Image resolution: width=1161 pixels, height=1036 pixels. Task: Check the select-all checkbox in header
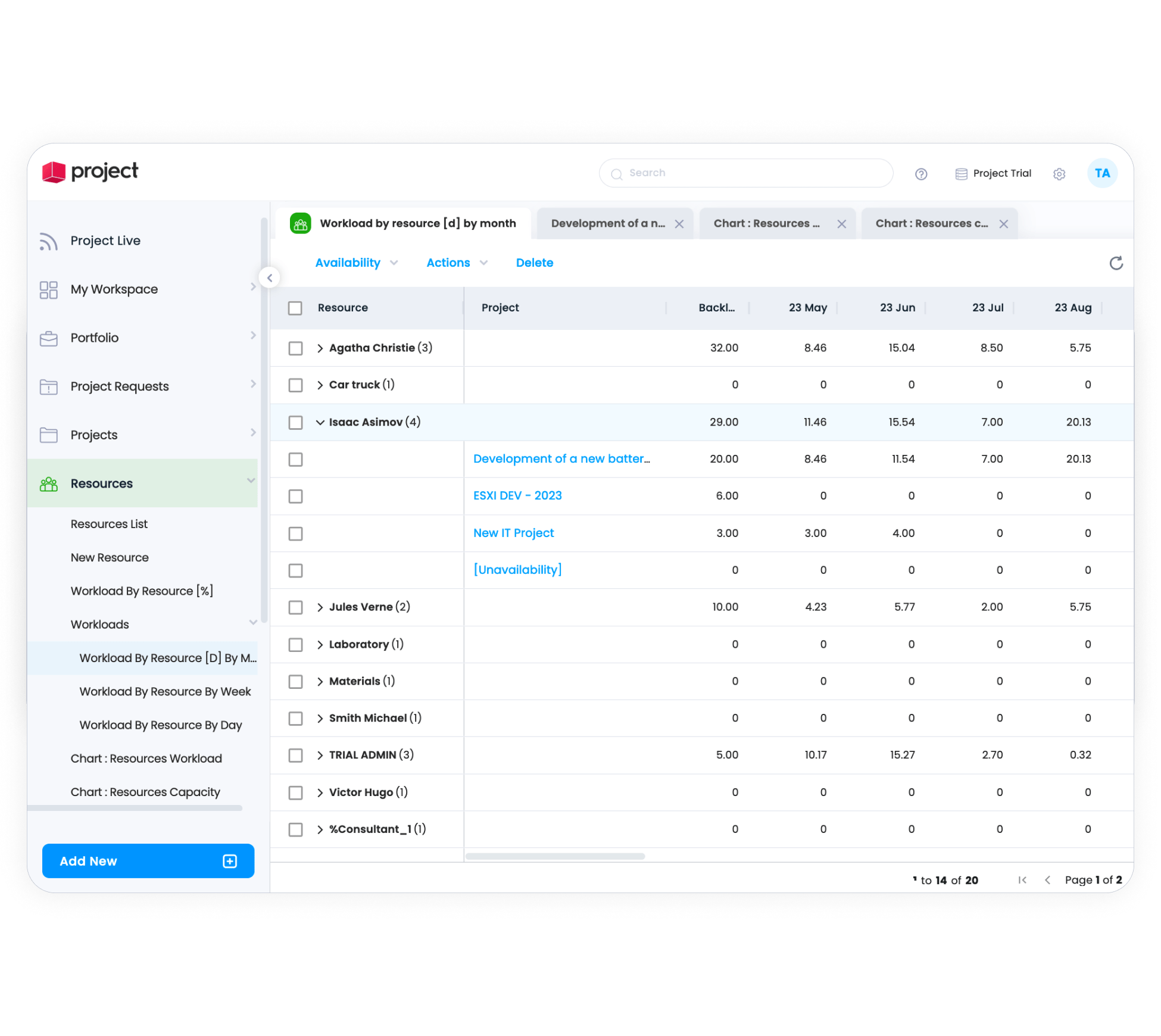295,308
